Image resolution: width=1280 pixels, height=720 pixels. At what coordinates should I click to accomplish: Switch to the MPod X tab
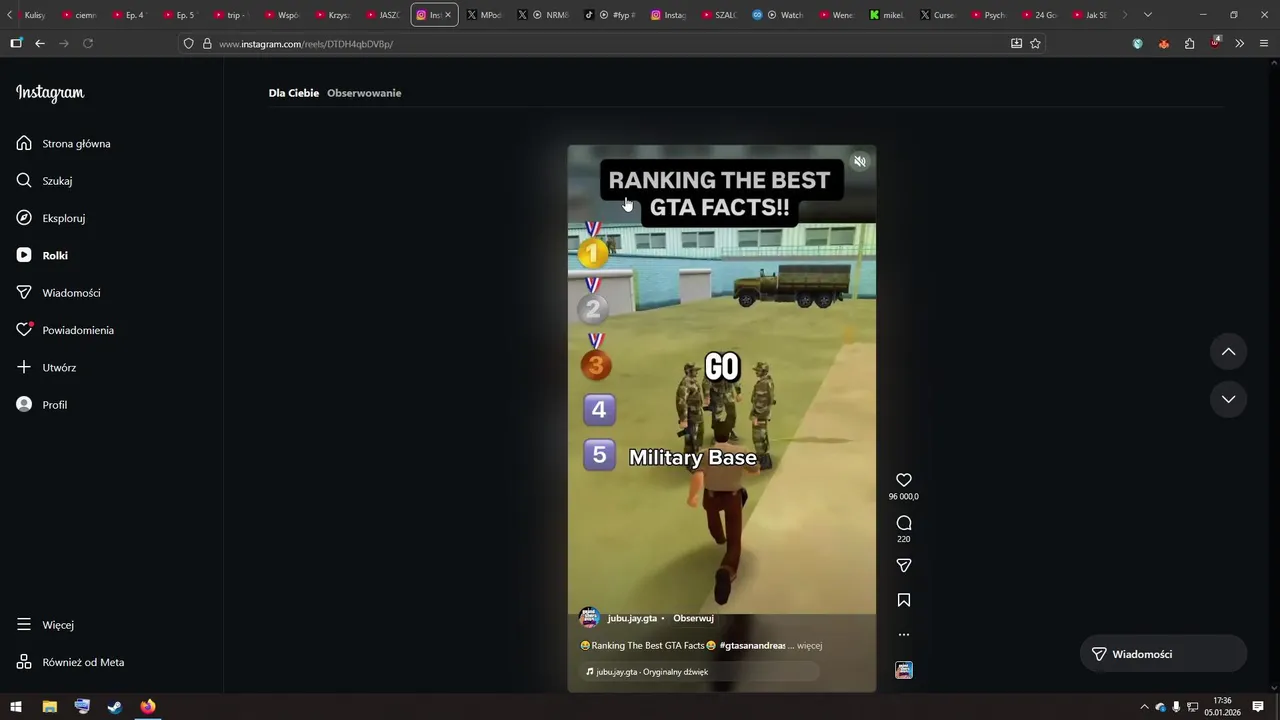[x=483, y=15]
